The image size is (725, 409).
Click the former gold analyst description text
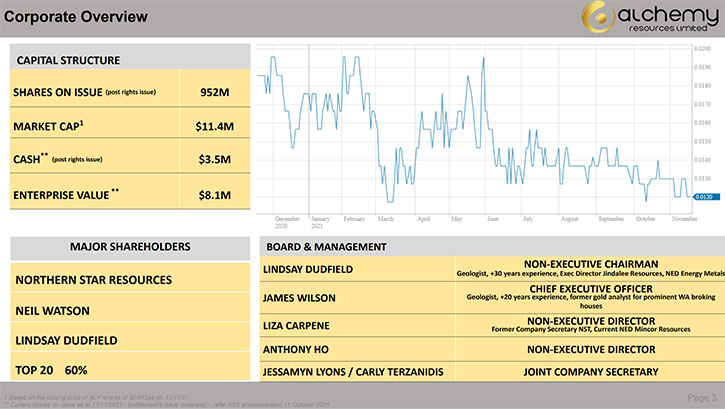pos(591,301)
